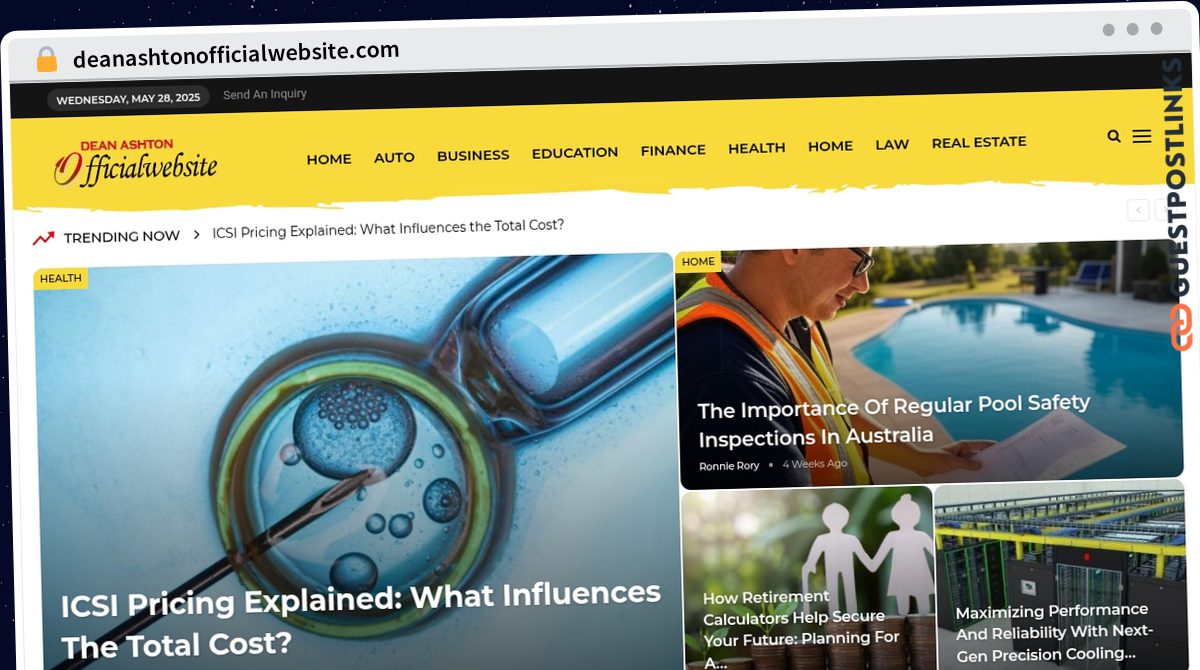Screen dimensions: 1200x670
Task: Open the LAW menu item
Action: coord(892,144)
